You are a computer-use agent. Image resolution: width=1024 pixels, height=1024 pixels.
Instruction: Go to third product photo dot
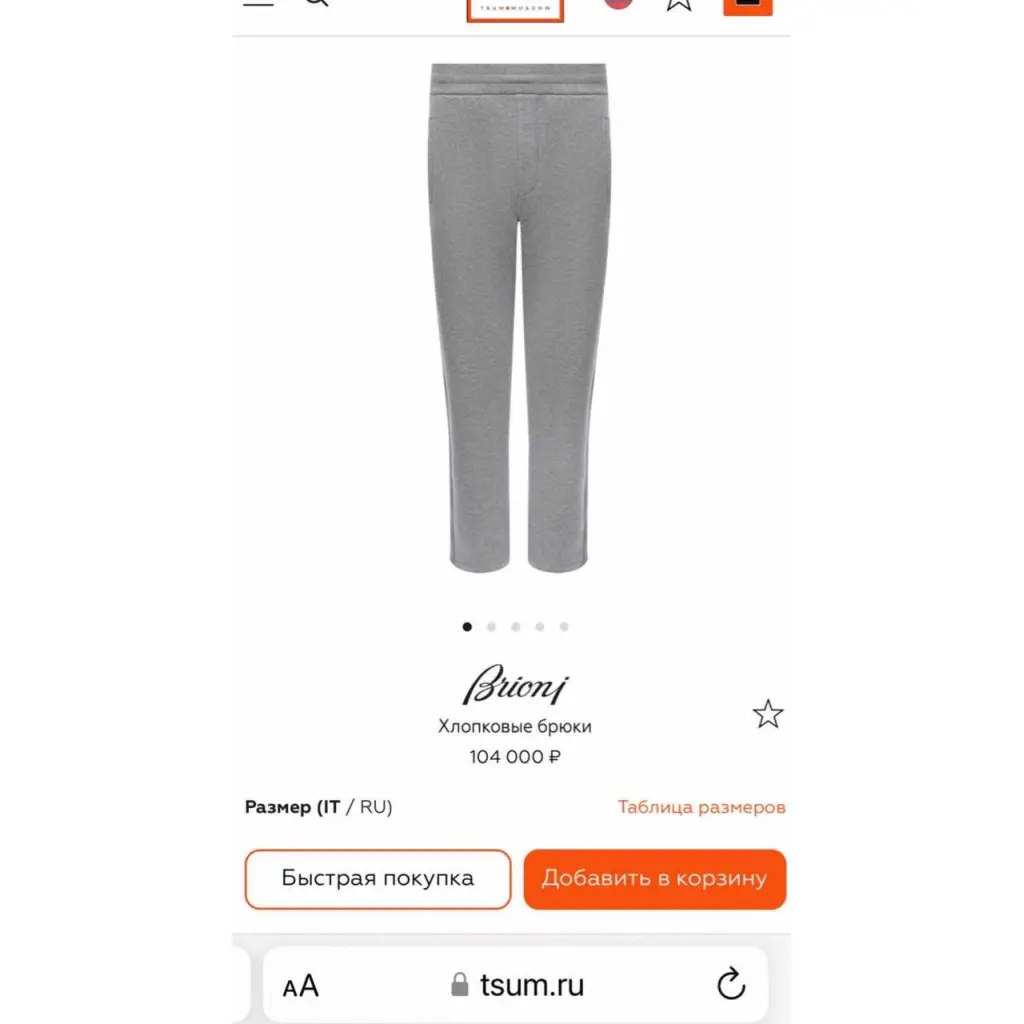pyautogui.click(x=515, y=627)
